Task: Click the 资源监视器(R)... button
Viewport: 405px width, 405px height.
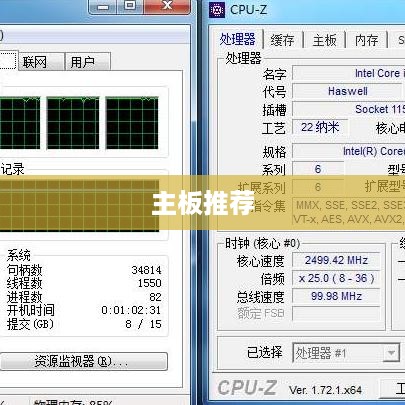Action: (84, 361)
